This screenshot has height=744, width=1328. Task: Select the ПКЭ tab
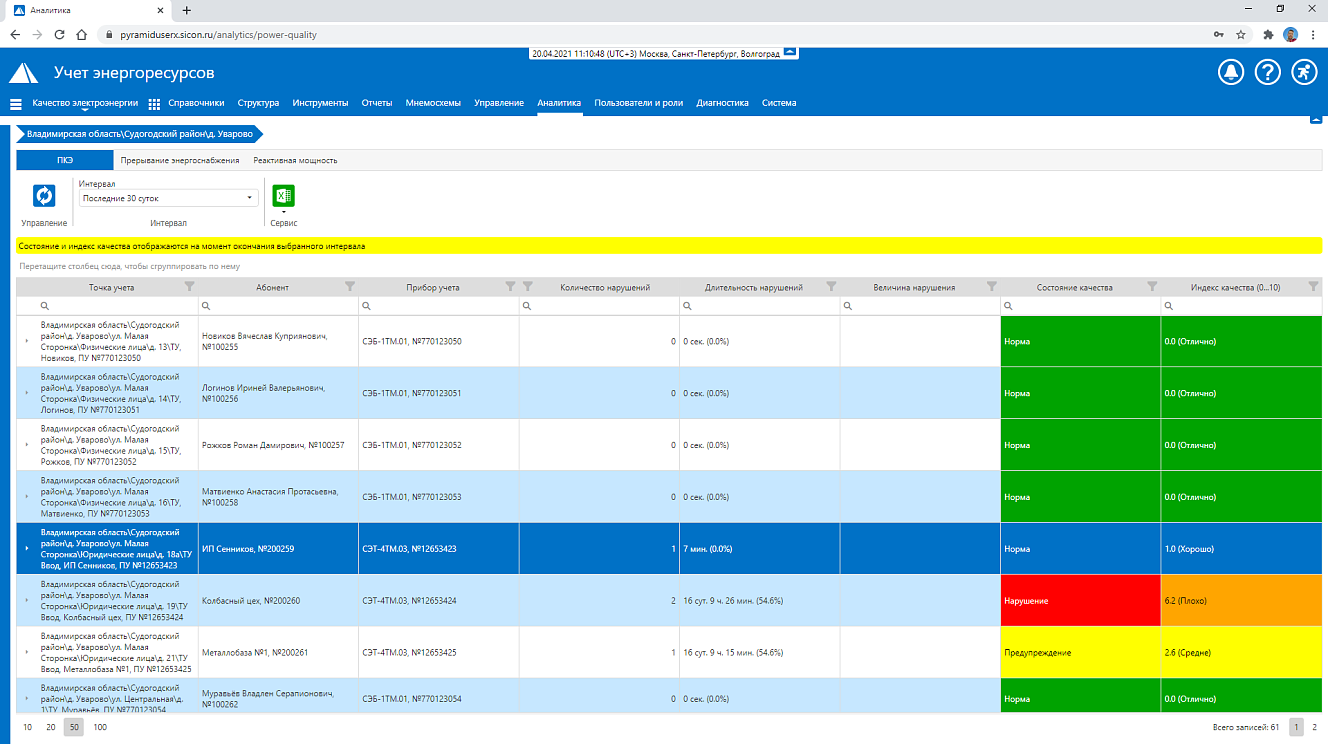pyautogui.click(x=65, y=160)
